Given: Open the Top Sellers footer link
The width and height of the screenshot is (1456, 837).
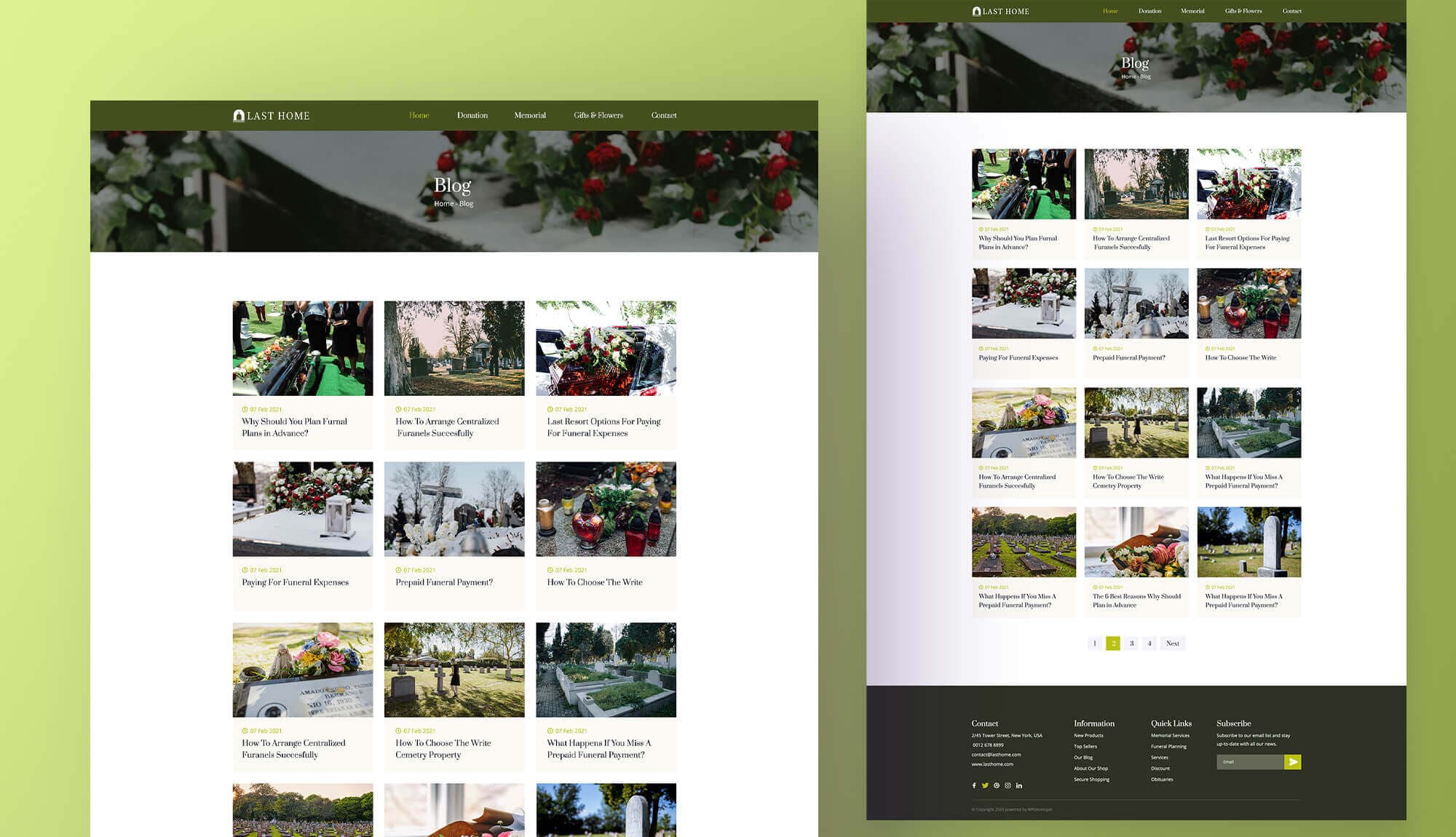Looking at the screenshot, I should 1085,747.
